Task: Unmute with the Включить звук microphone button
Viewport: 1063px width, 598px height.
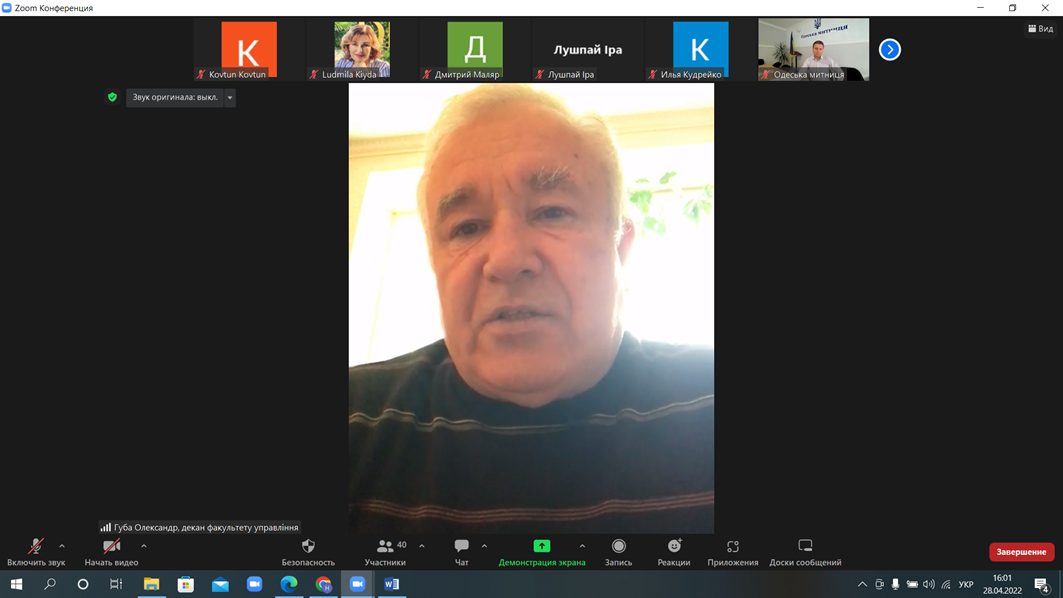Action: click(x=36, y=552)
